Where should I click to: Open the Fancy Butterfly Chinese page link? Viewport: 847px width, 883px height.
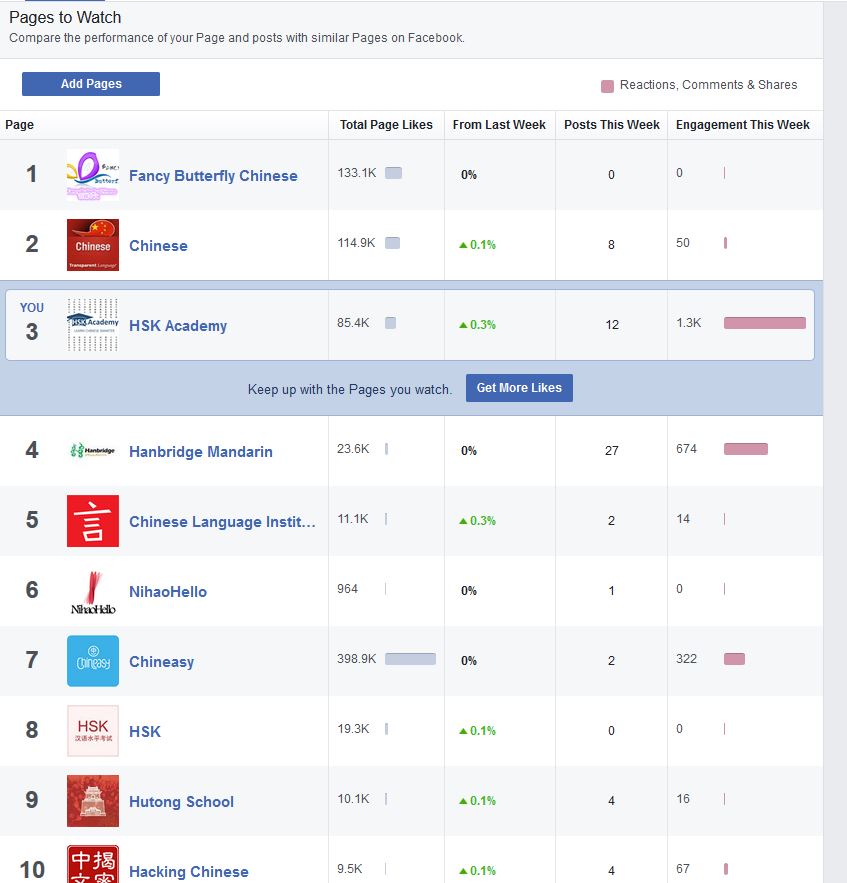[x=213, y=176]
